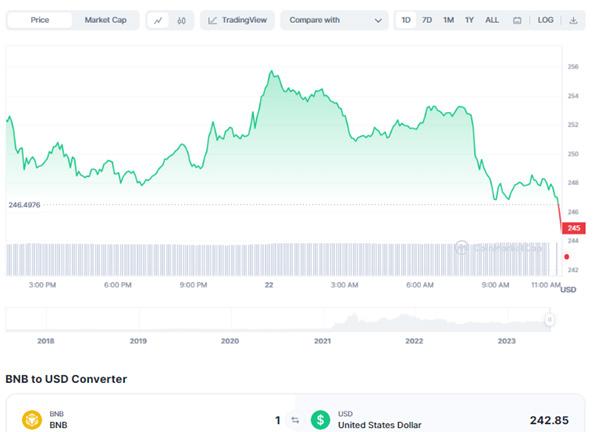The width and height of the screenshot is (602, 432).
Task: Click the timeline range slider handle
Action: (549, 319)
